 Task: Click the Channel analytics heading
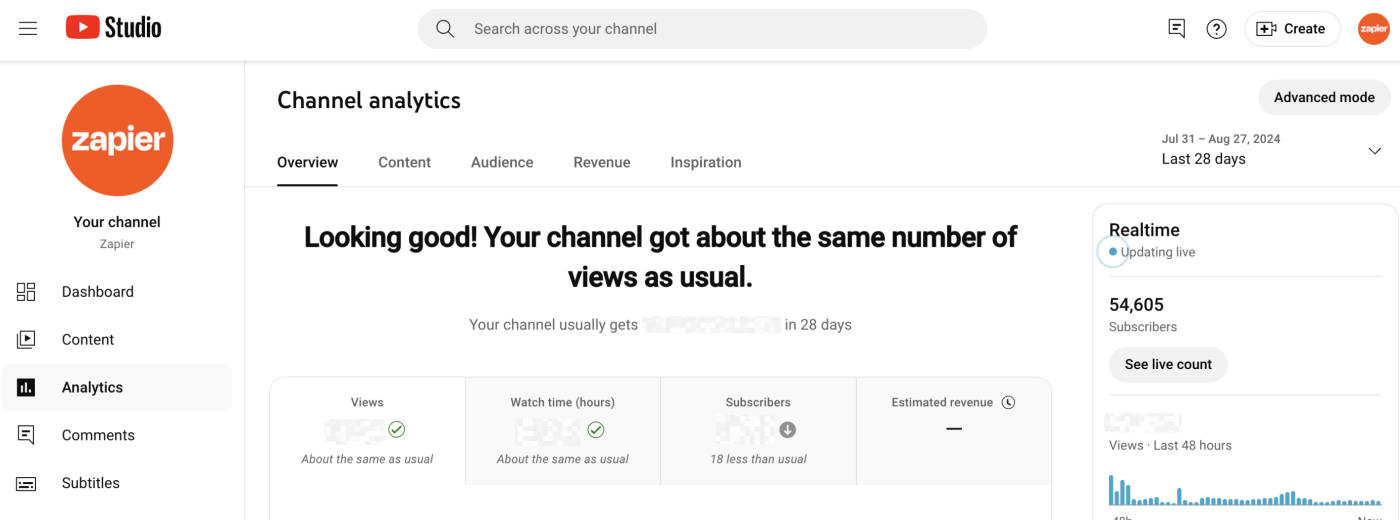369,100
